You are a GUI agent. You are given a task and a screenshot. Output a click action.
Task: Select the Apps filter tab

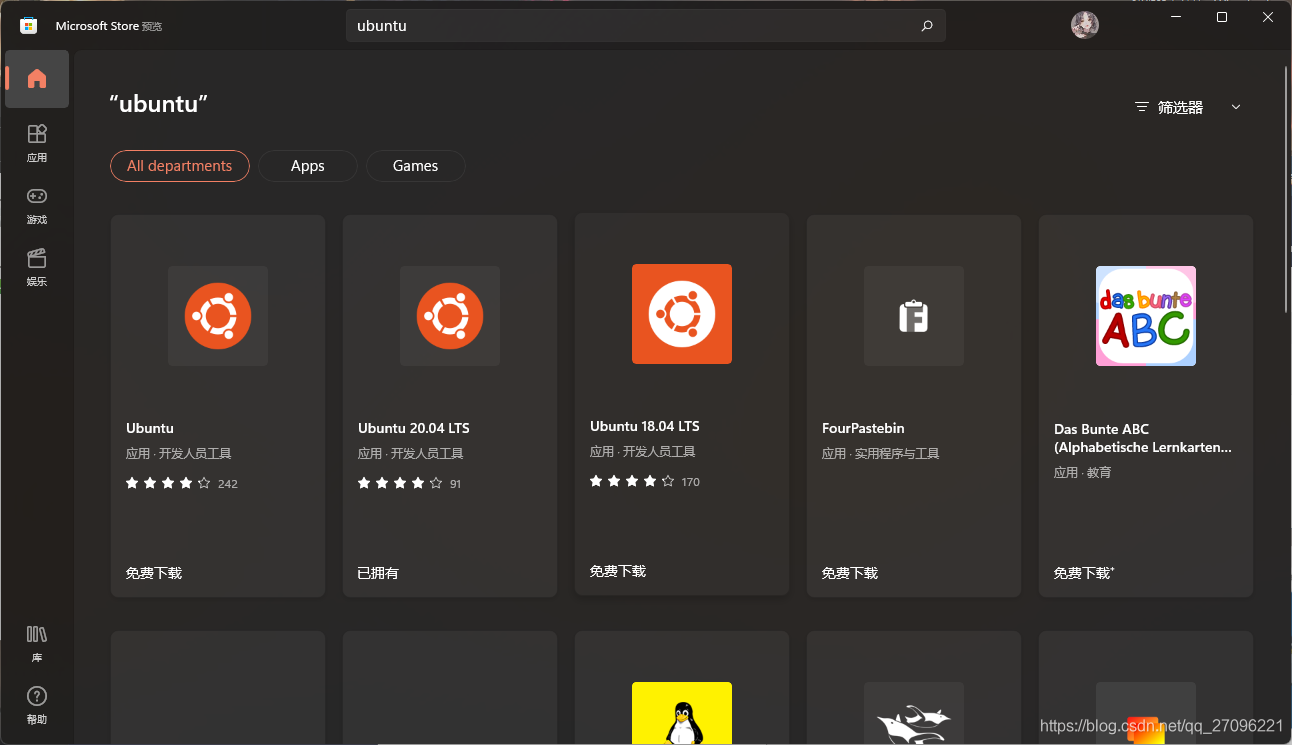[308, 166]
